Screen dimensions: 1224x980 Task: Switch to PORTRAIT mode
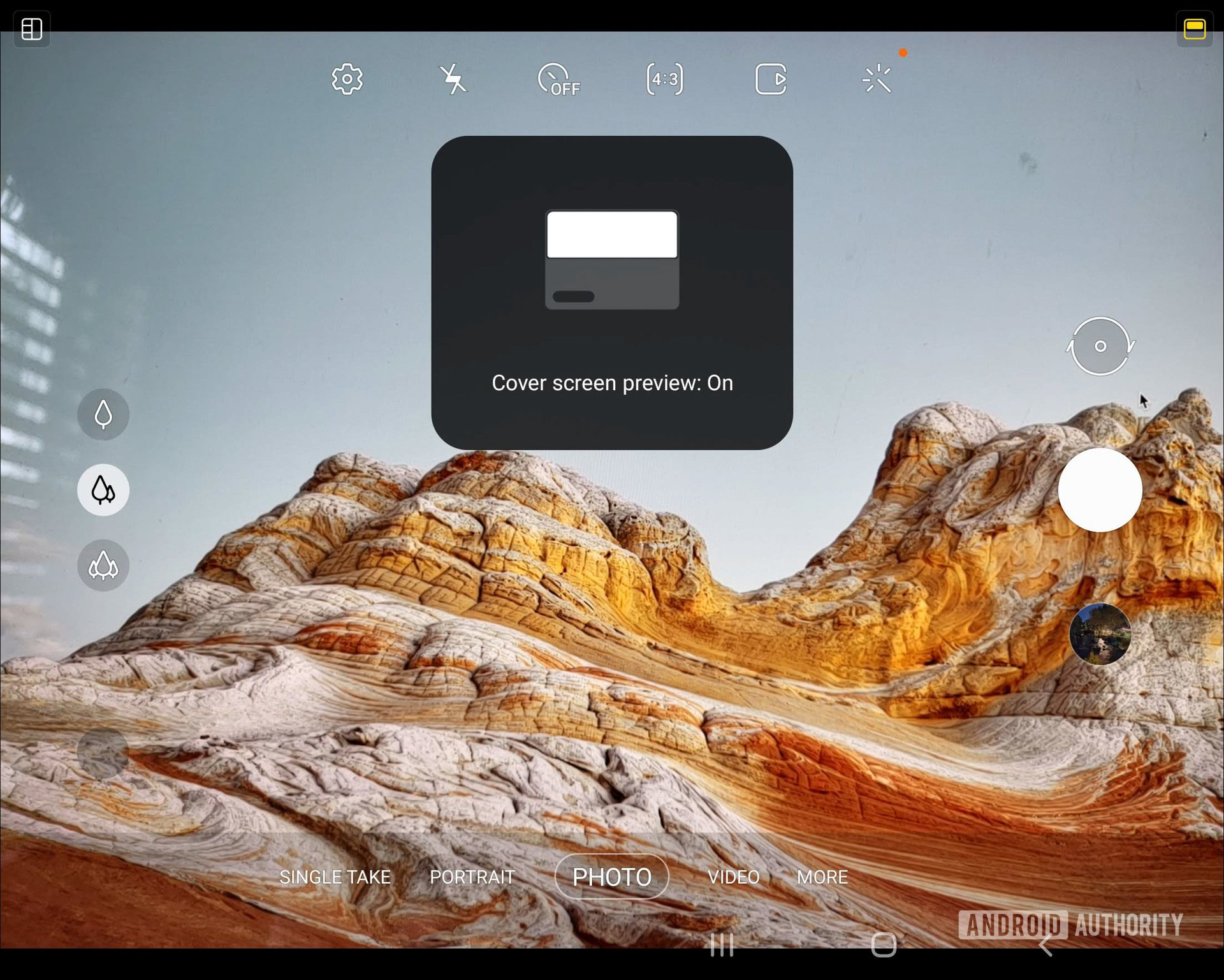coord(472,877)
